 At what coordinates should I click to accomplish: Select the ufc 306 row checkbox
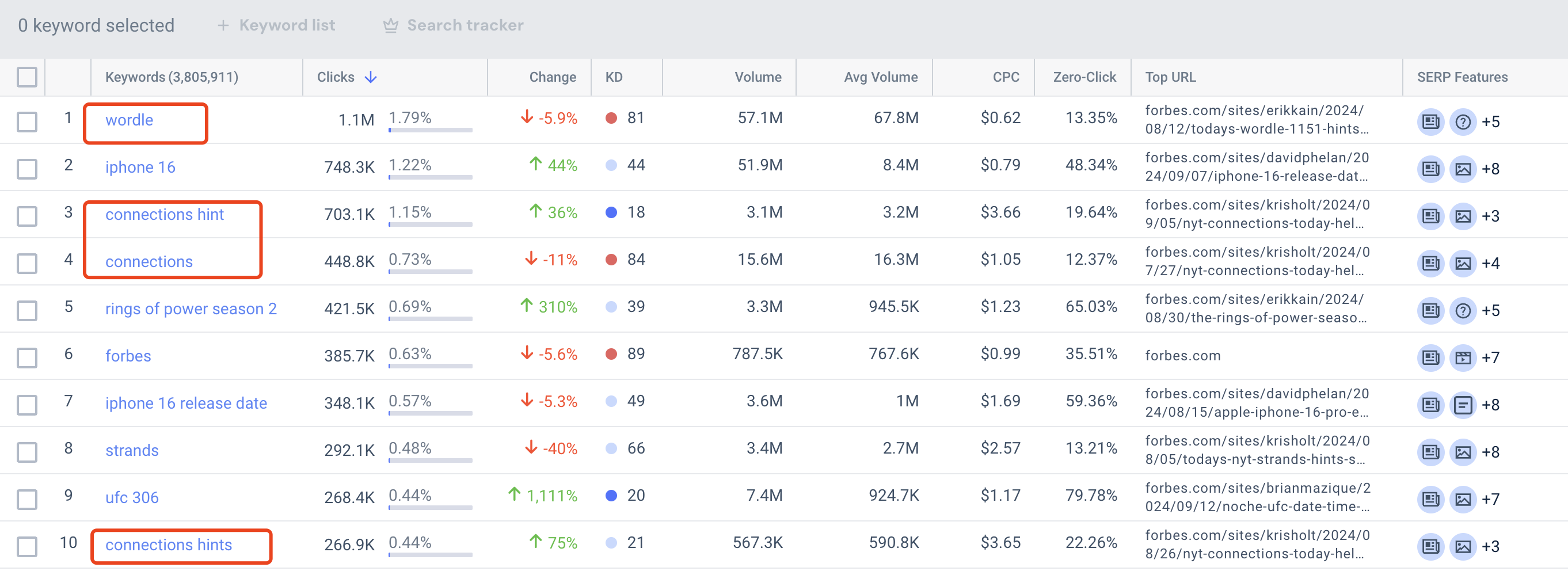point(27,499)
